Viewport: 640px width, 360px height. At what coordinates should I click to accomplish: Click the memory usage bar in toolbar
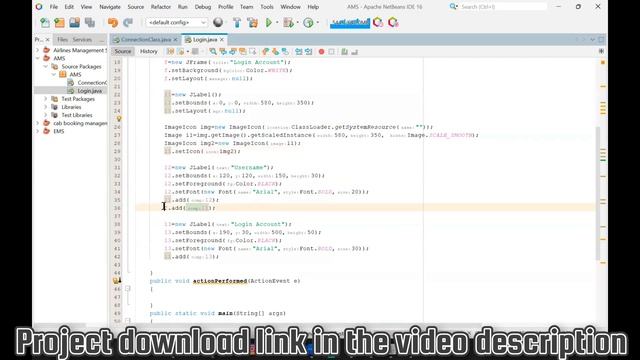pos(350,23)
